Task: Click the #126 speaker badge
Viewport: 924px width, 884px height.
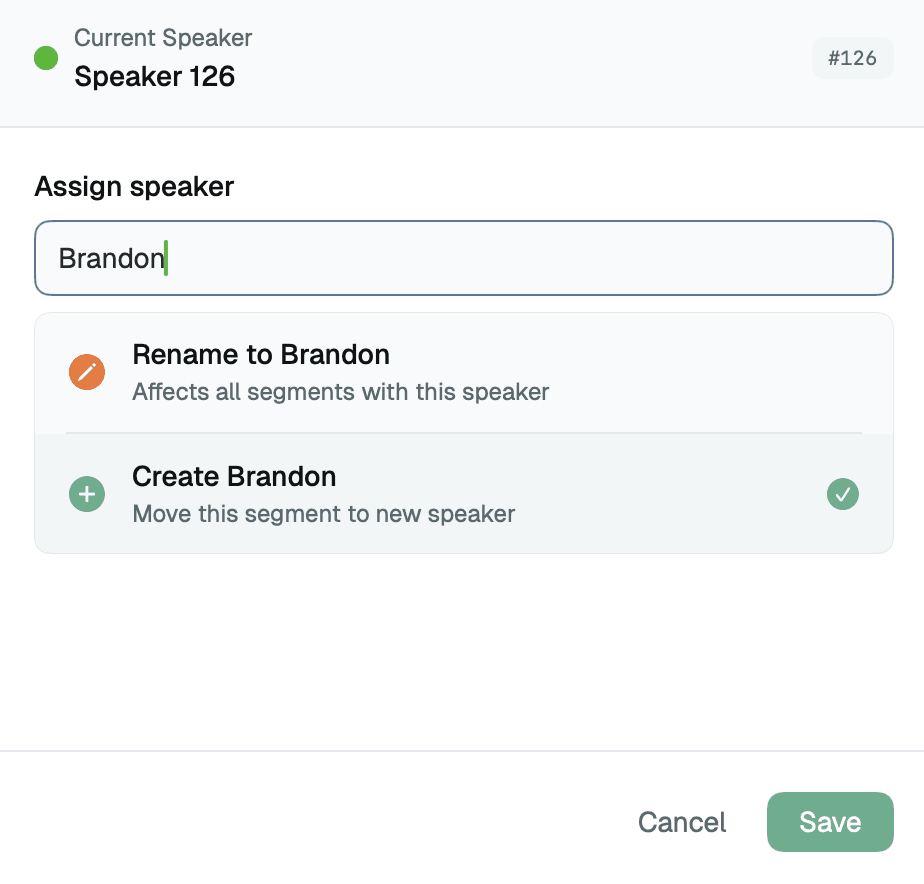Action: click(852, 58)
